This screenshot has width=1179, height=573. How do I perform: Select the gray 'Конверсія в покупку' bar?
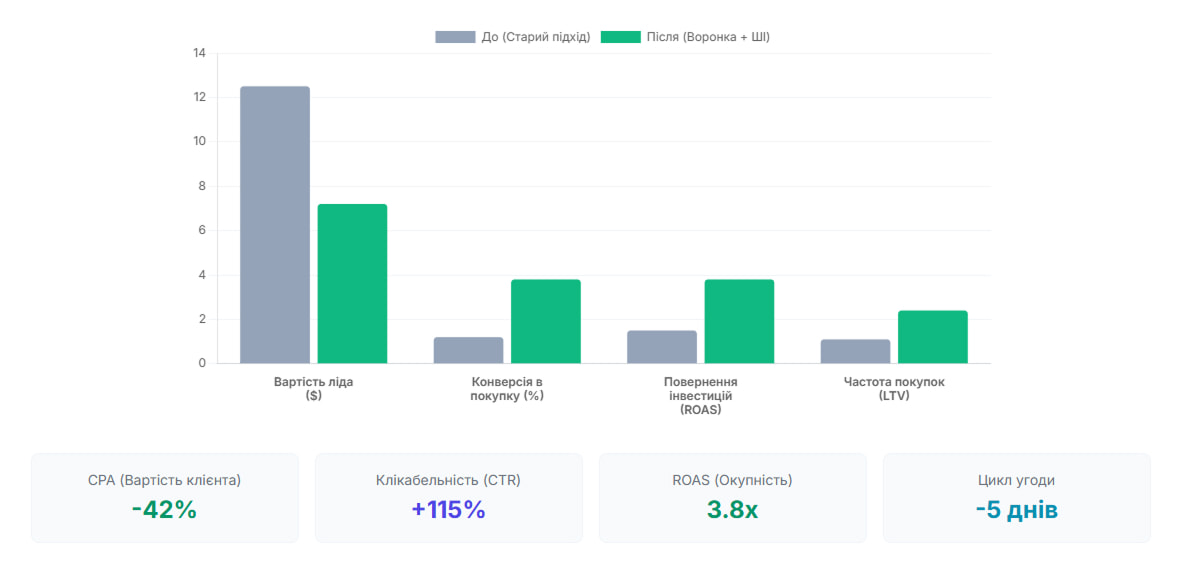pos(468,350)
